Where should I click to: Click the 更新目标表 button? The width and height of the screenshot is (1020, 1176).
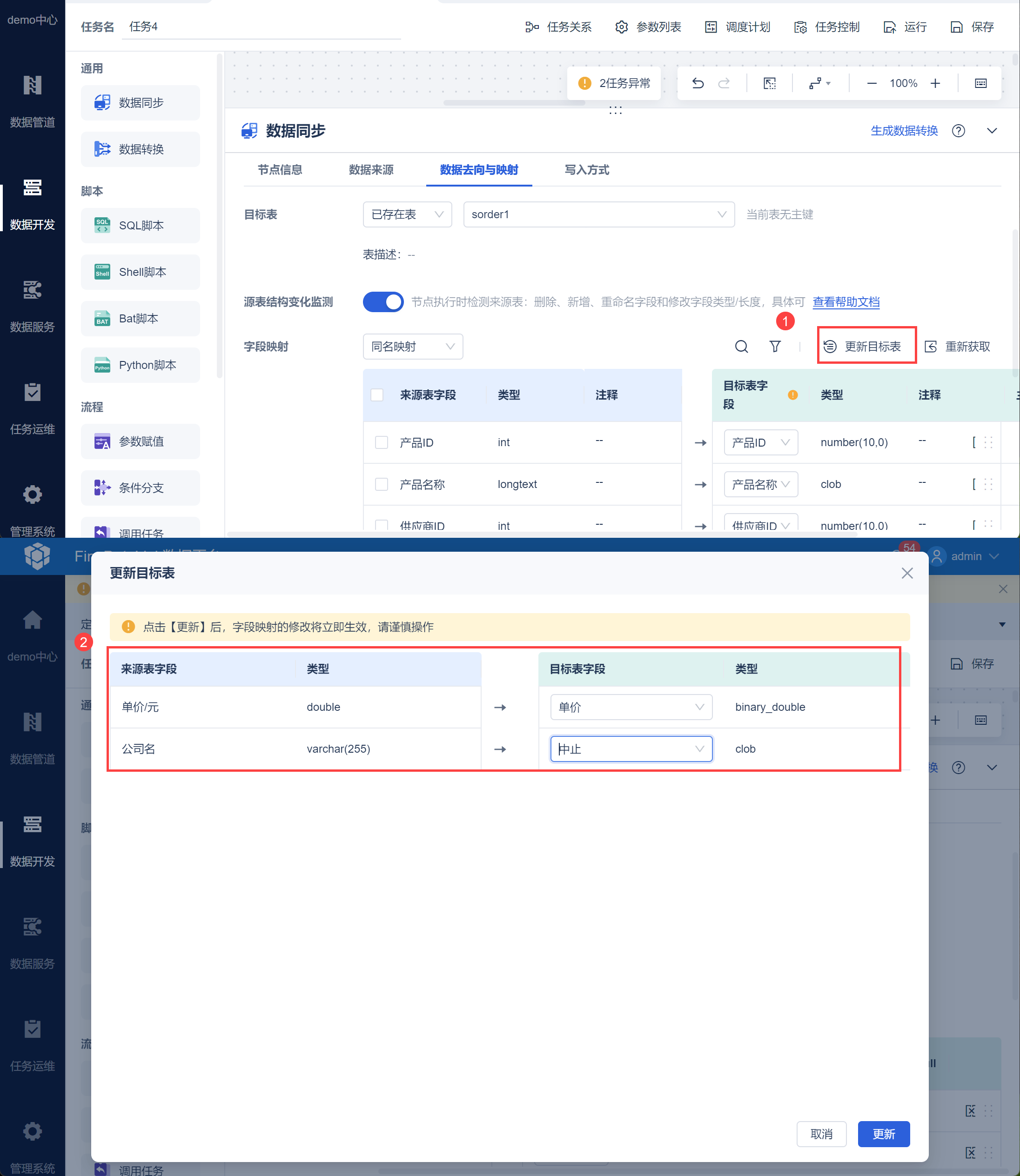[x=866, y=347]
